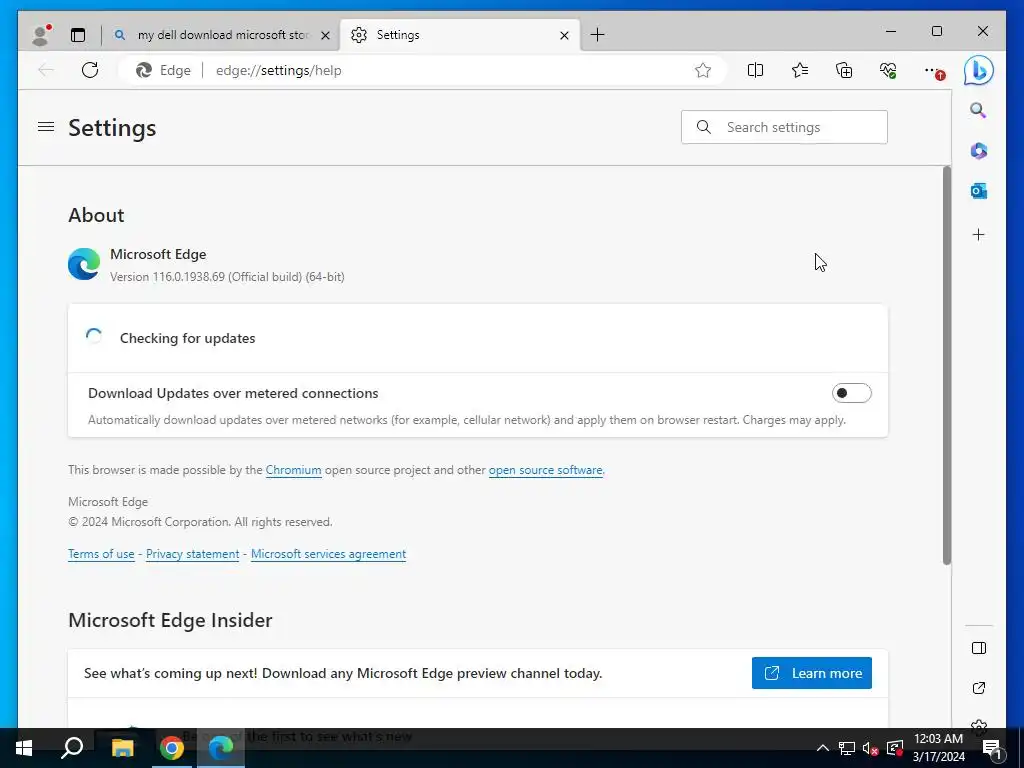The image size is (1024, 768).
Task: Open the Favorites list icon
Action: 800,70
